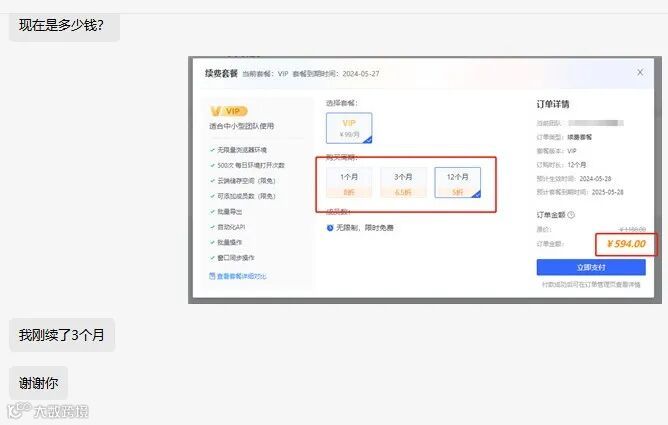Open the 我刚续了3个月 chat message

click(x=62, y=335)
